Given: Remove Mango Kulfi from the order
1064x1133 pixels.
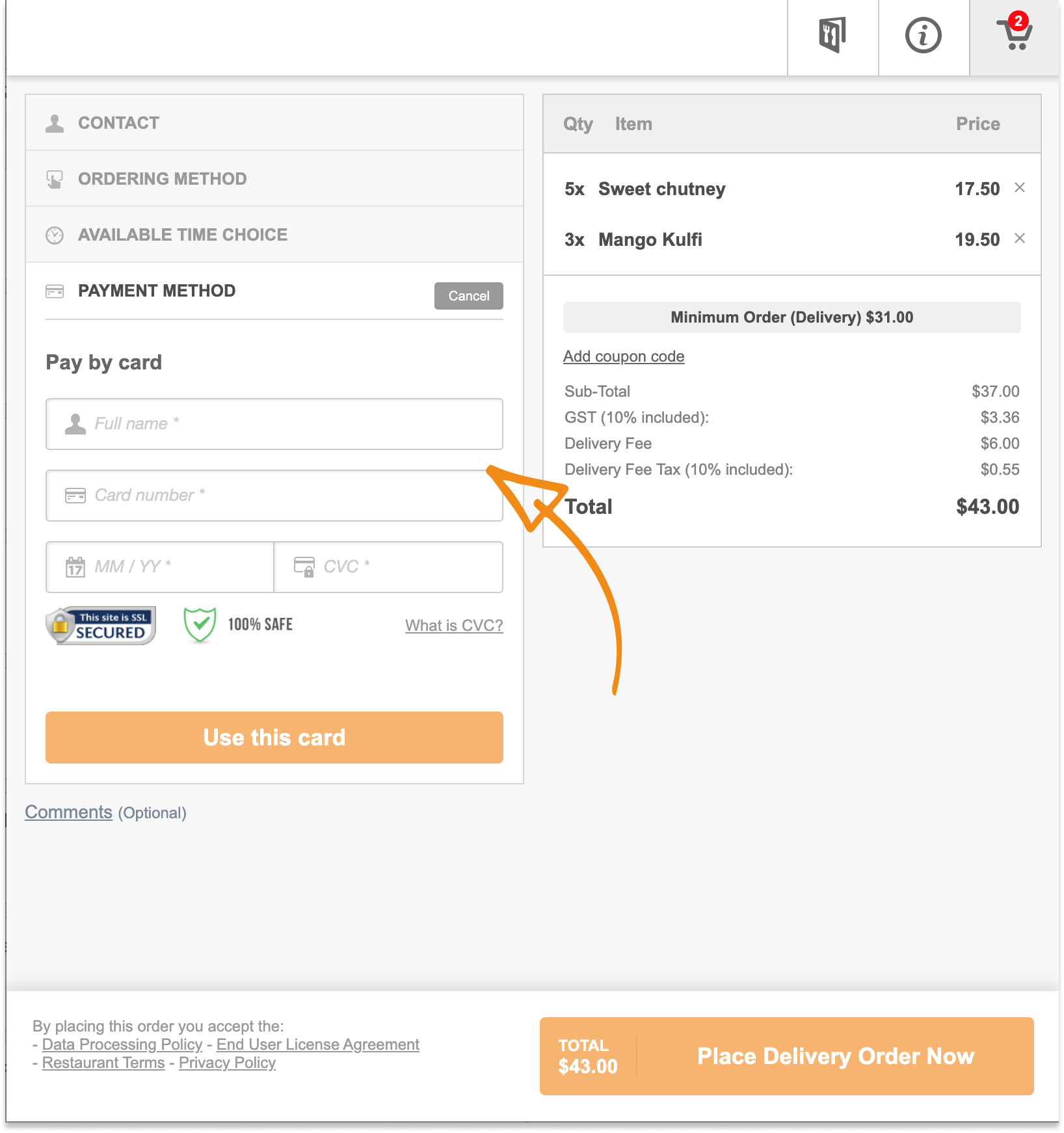Looking at the screenshot, I should click(x=1020, y=239).
